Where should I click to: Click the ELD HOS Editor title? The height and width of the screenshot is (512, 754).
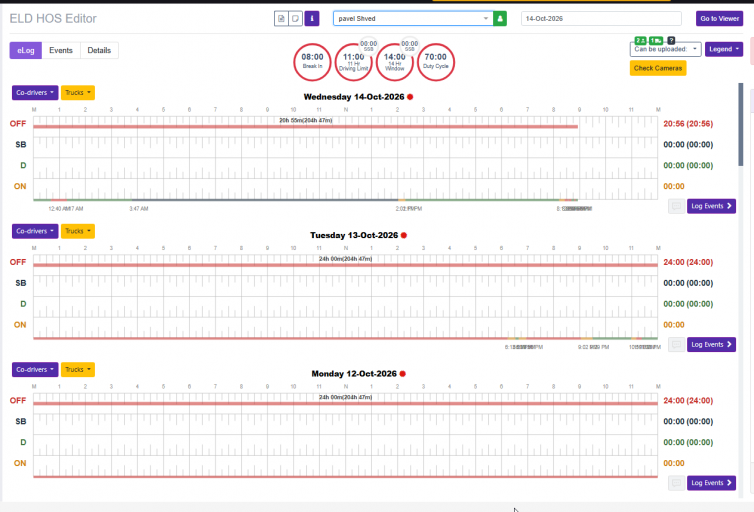tap(53, 19)
